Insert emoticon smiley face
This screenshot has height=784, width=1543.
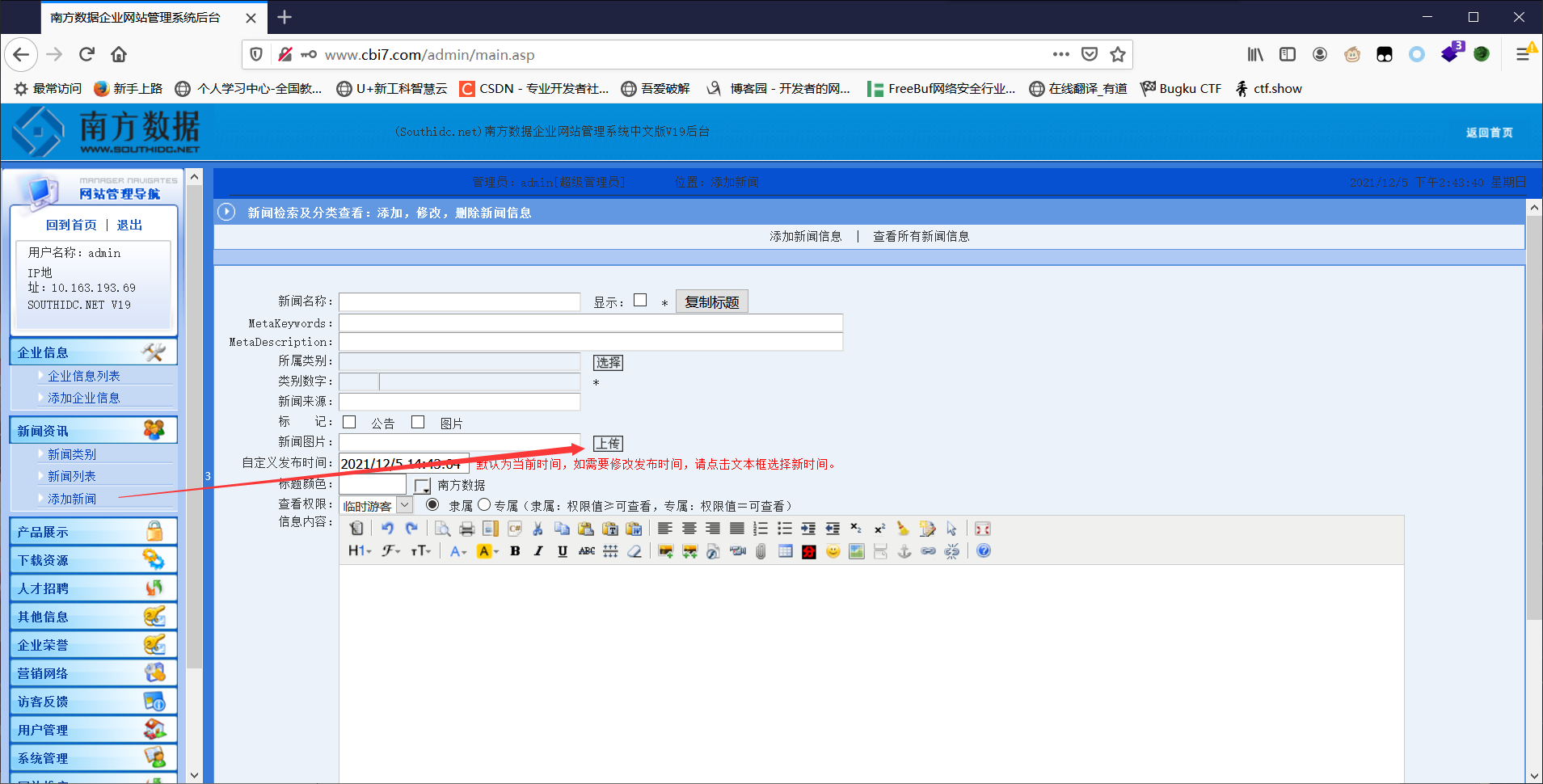tap(833, 551)
